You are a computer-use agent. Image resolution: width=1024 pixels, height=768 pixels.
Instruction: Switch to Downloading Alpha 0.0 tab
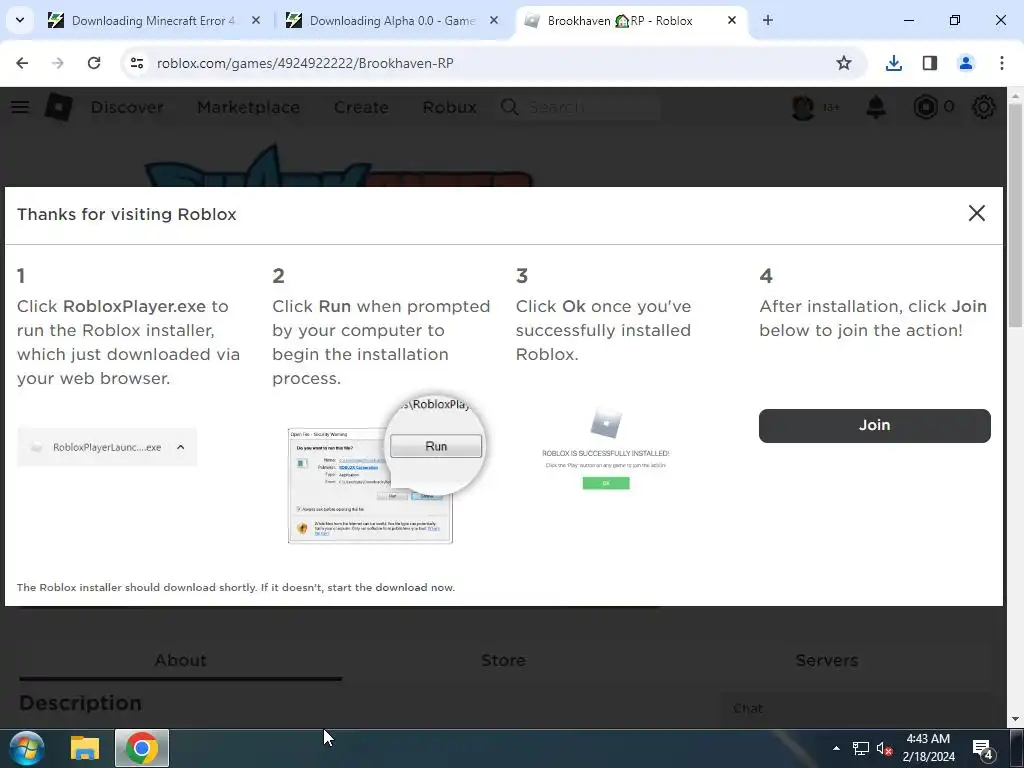tap(392, 21)
